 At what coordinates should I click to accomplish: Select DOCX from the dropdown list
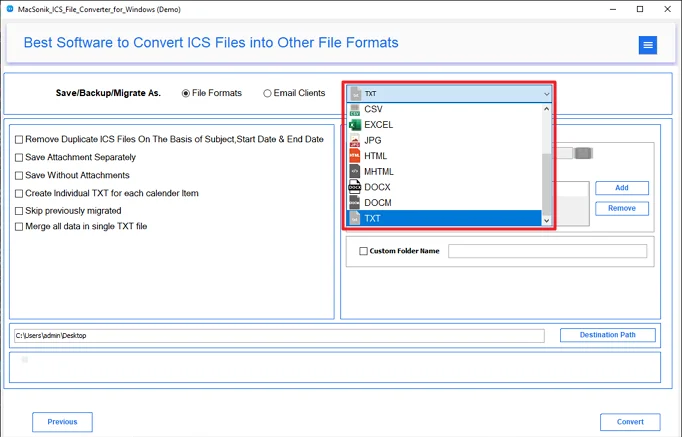pos(444,187)
